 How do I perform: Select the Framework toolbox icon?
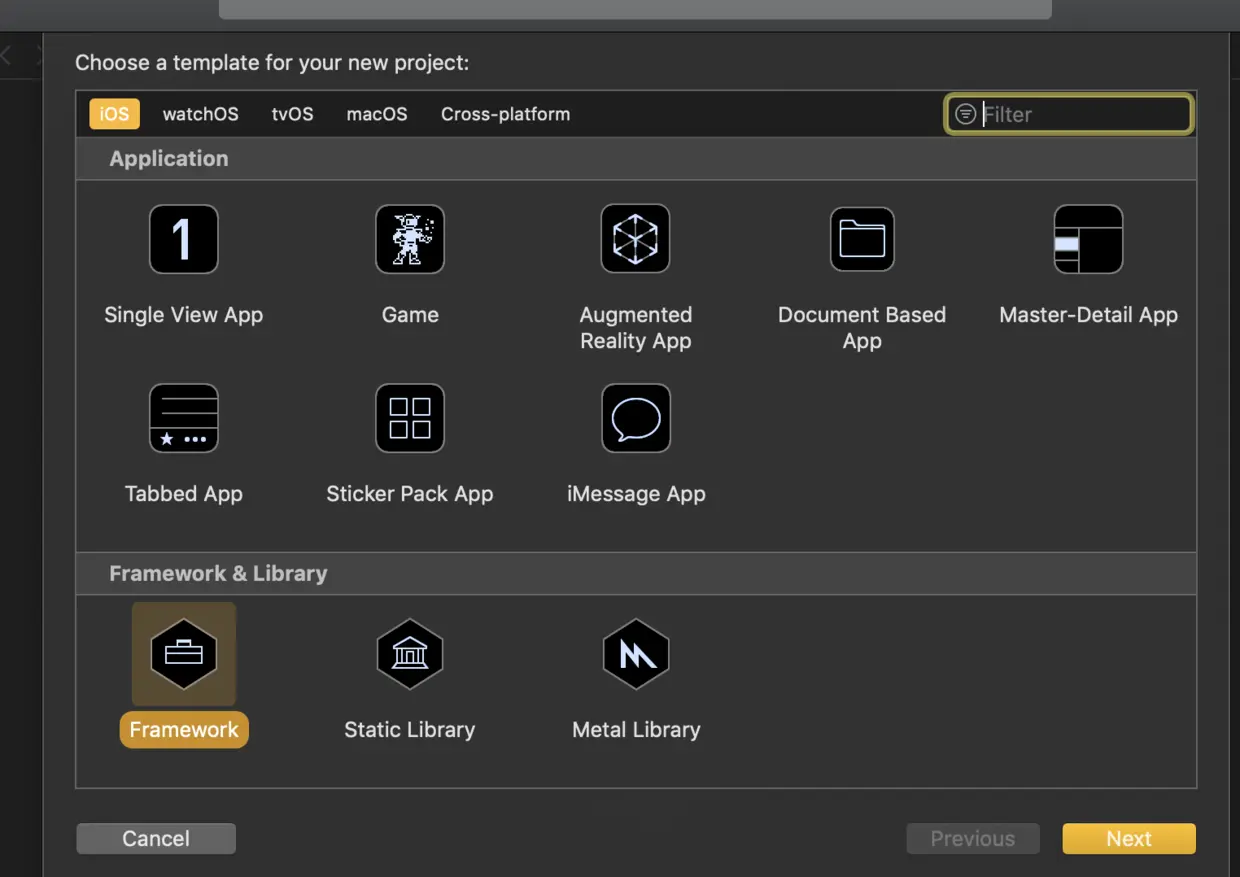(x=184, y=654)
